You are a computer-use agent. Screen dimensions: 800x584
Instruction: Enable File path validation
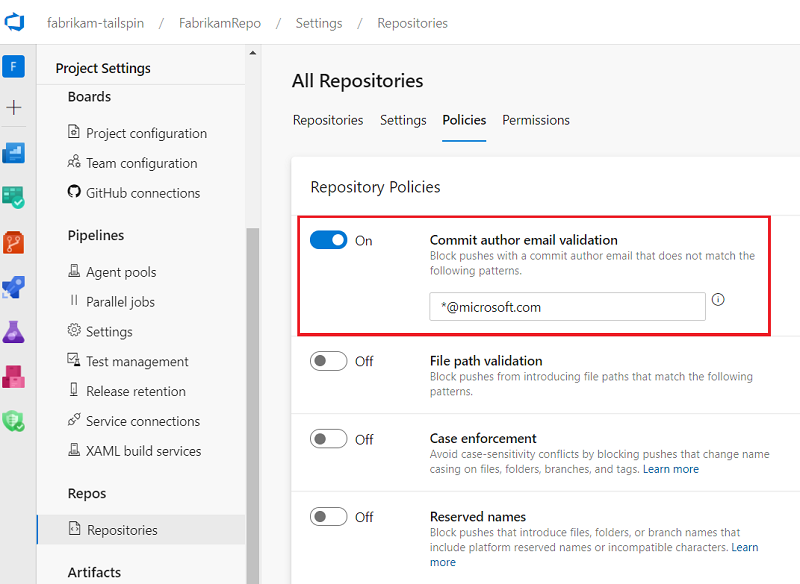(331, 361)
